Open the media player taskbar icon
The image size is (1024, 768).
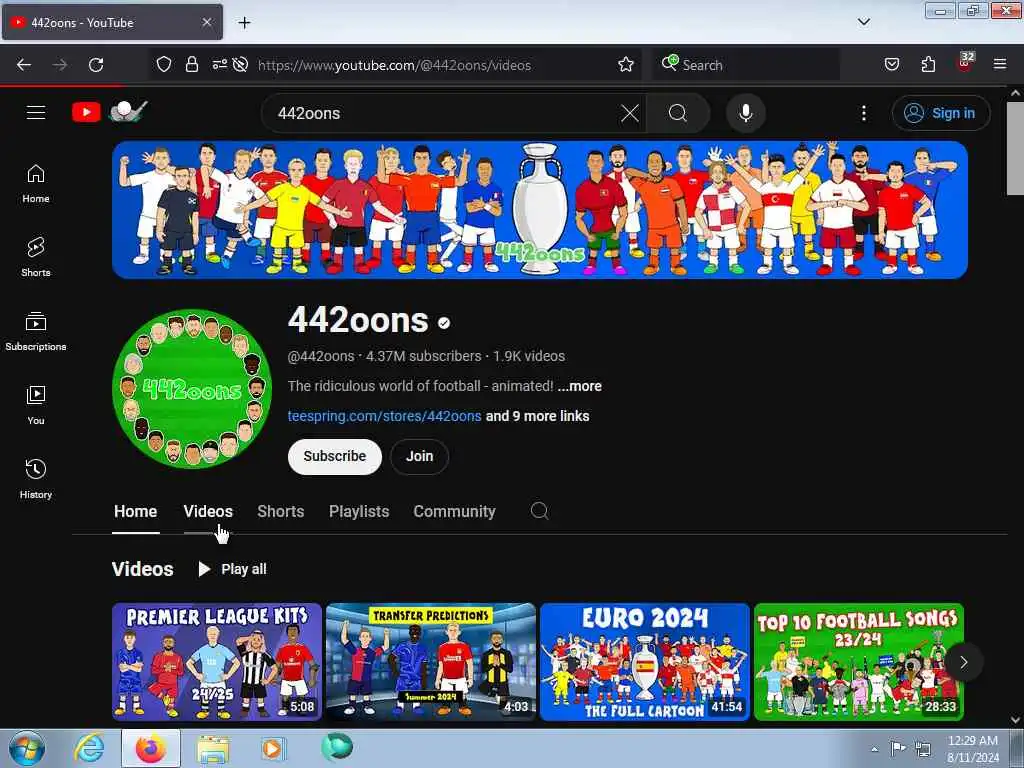[272, 748]
